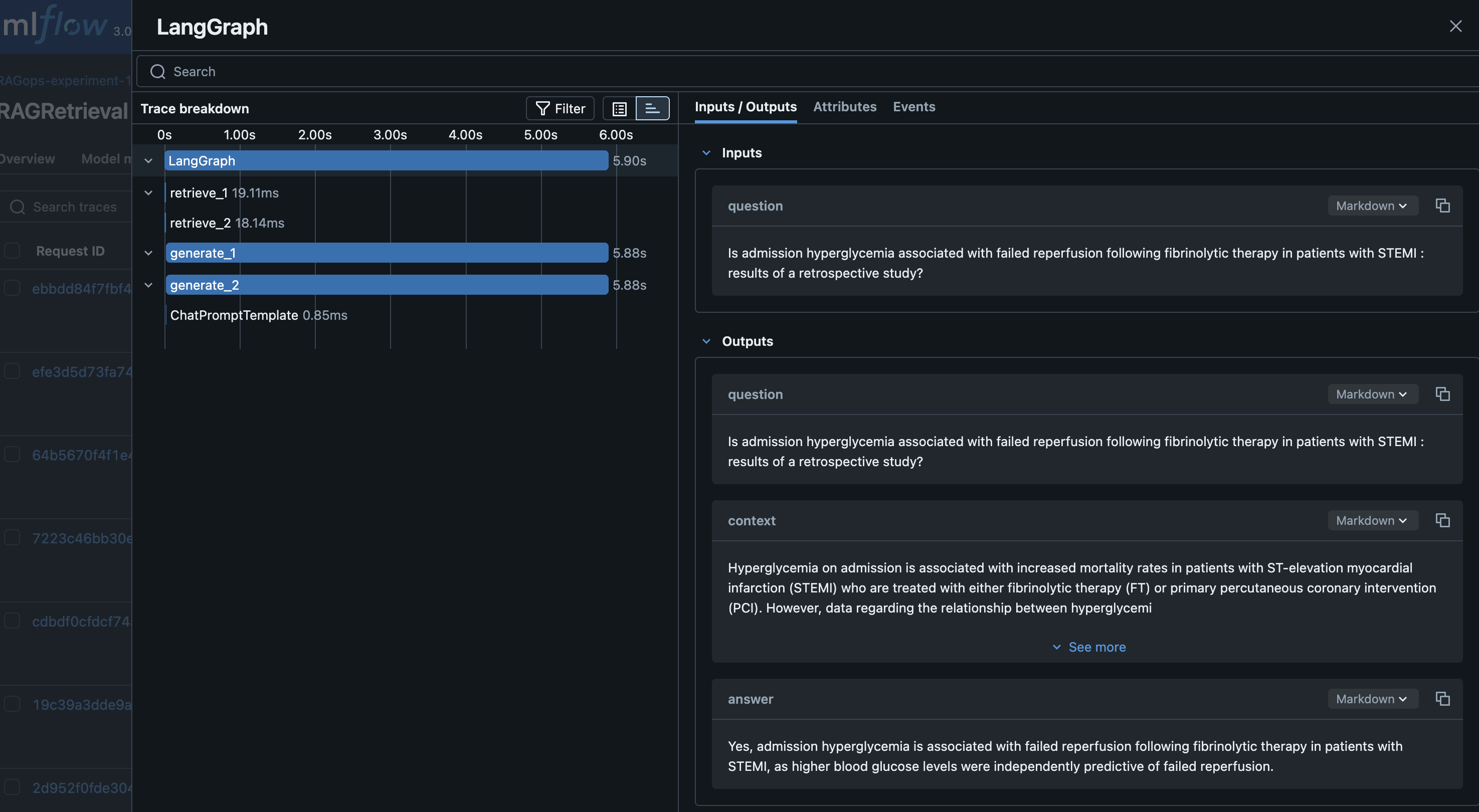This screenshot has height=812, width=1479.
Task: Close the LangGraph trace panel
Action: [x=1455, y=27]
